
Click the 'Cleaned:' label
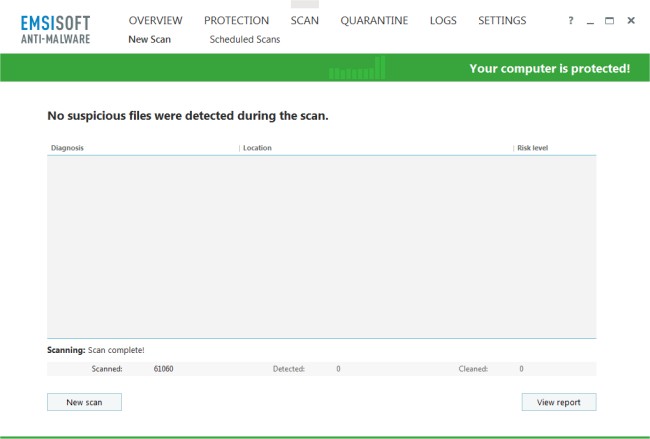pos(473,369)
